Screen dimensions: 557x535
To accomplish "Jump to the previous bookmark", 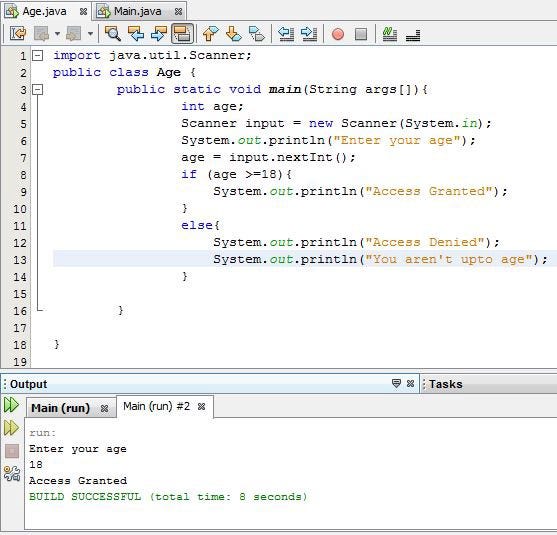I will (210, 34).
